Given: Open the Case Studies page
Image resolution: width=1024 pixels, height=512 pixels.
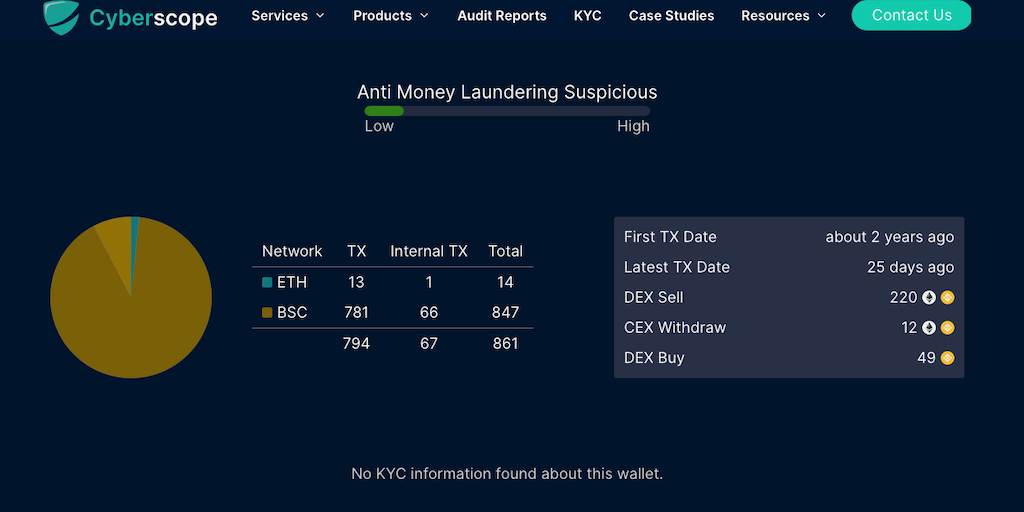Looking at the screenshot, I should (671, 16).
